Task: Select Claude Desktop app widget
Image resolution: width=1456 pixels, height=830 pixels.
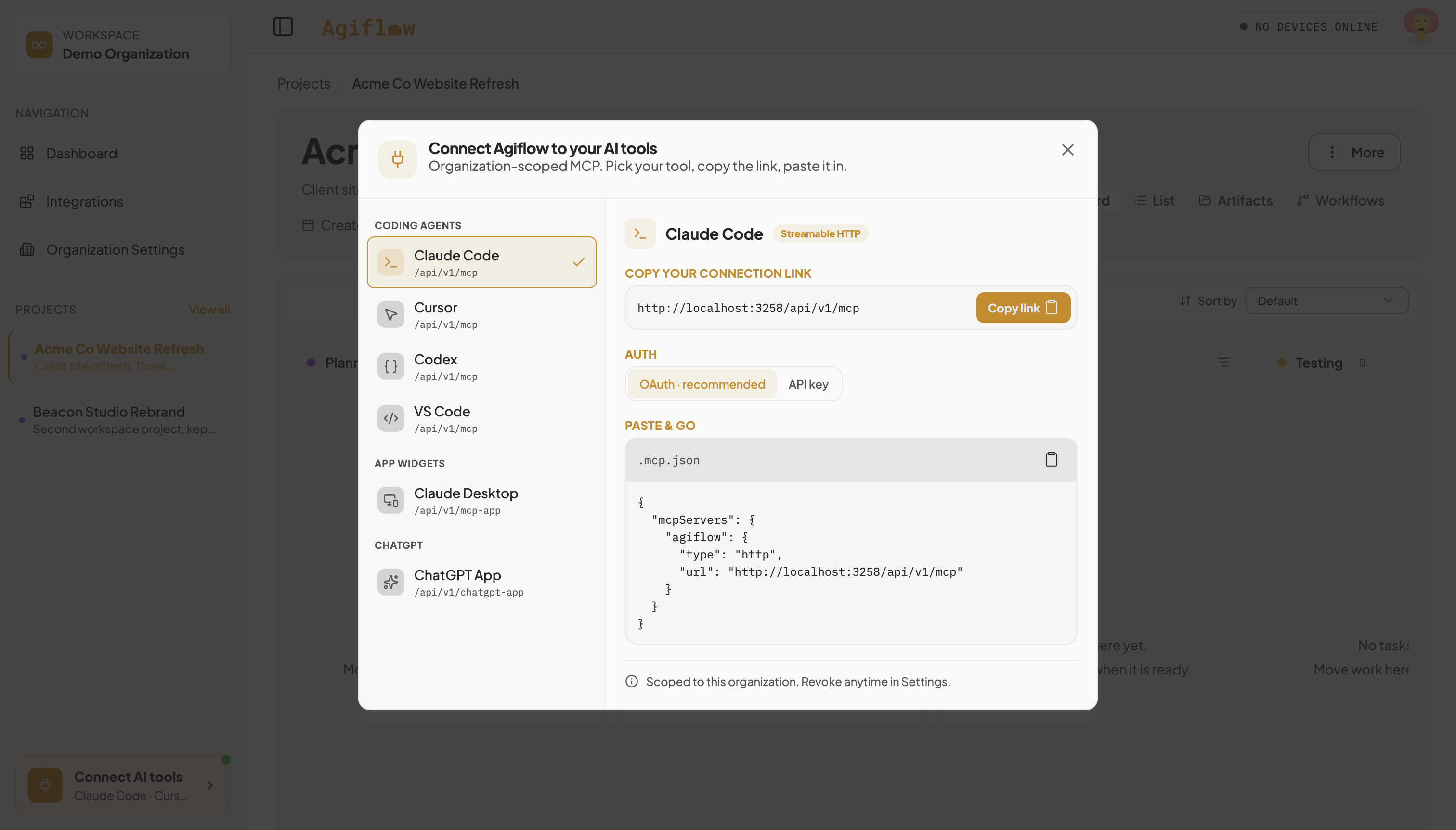Action: click(x=482, y=500)
